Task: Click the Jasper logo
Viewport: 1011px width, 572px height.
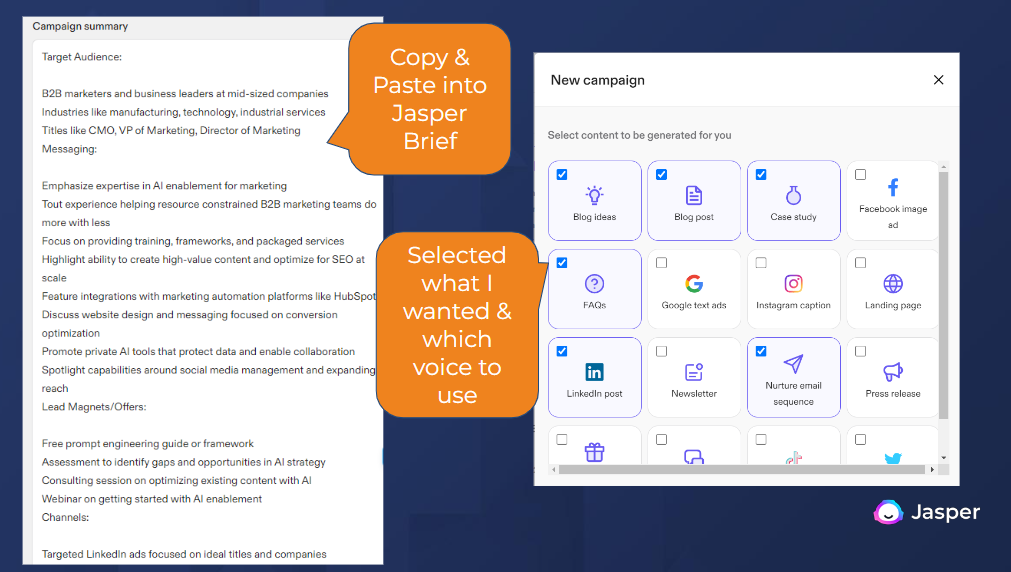Action: [927, 512]
